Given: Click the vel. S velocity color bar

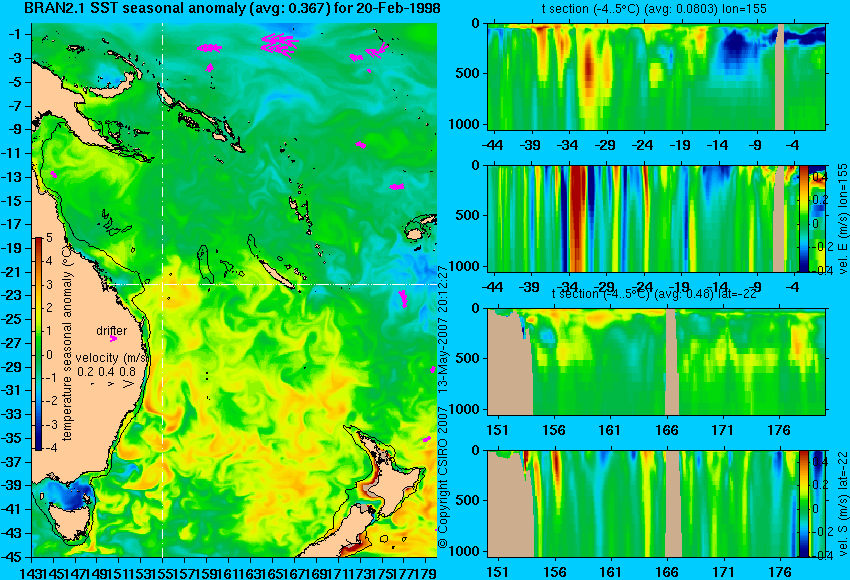Looking at the screenshot, I should [x=804, y=504].
